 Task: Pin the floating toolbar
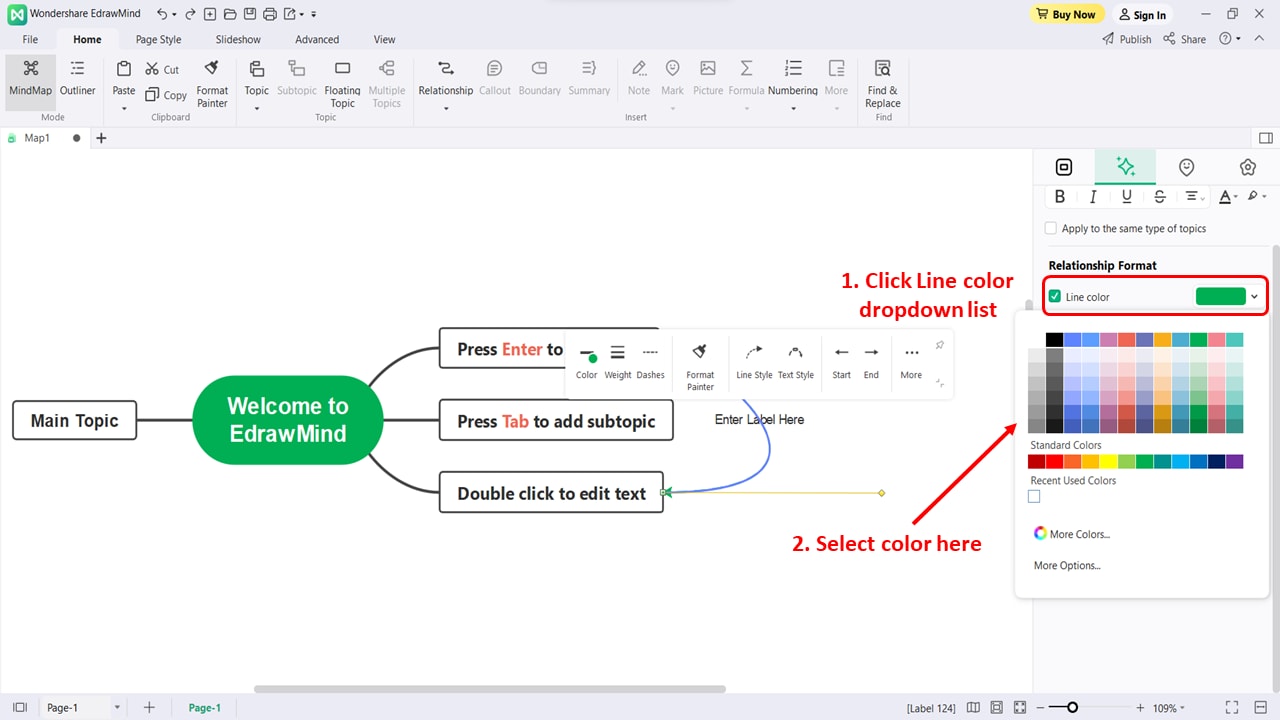[x=939, y=345]
